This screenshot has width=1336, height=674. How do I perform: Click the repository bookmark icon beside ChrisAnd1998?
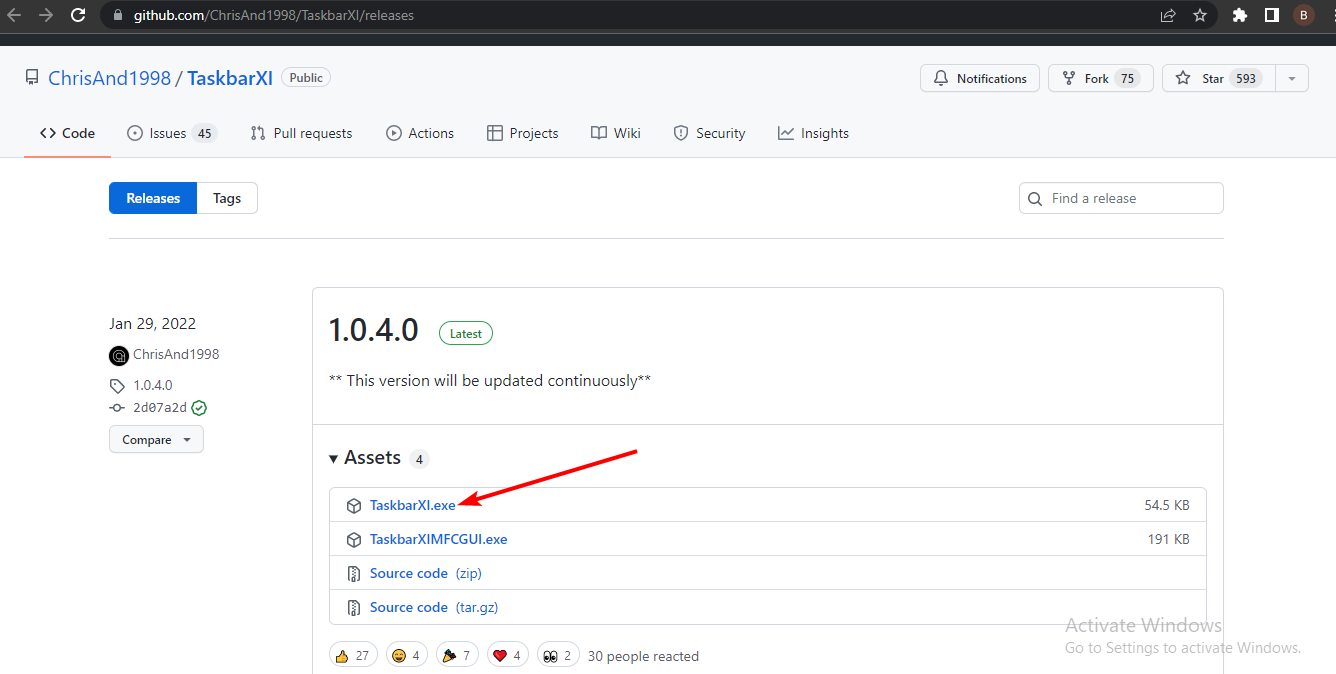[31, 76]
